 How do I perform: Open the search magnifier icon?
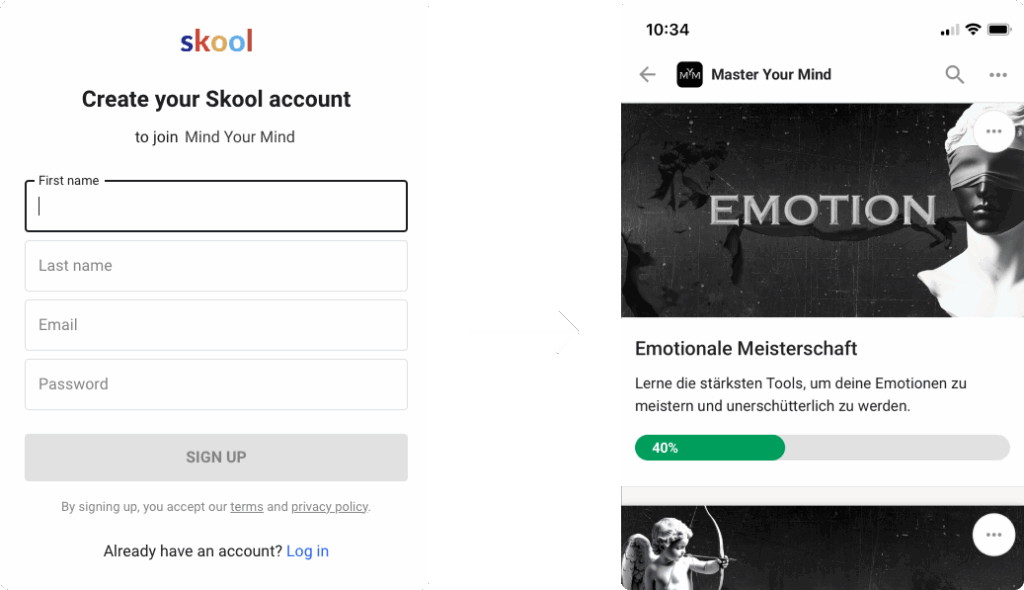click(x=955, y=74)
